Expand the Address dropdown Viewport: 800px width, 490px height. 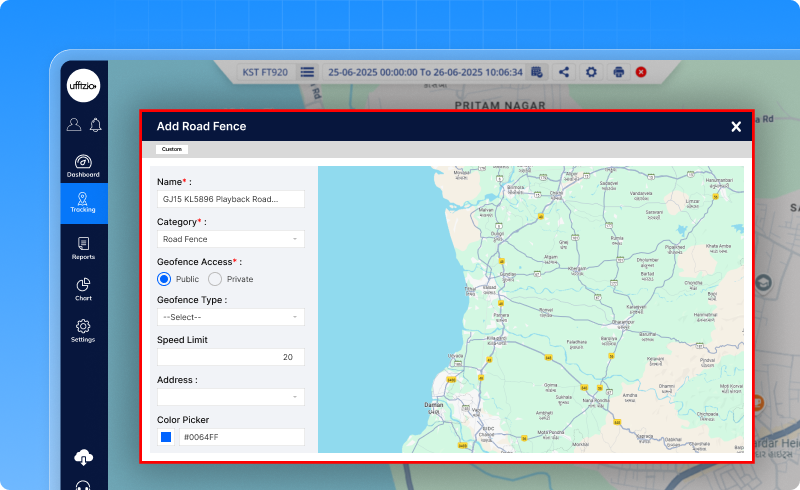[231, 397]
